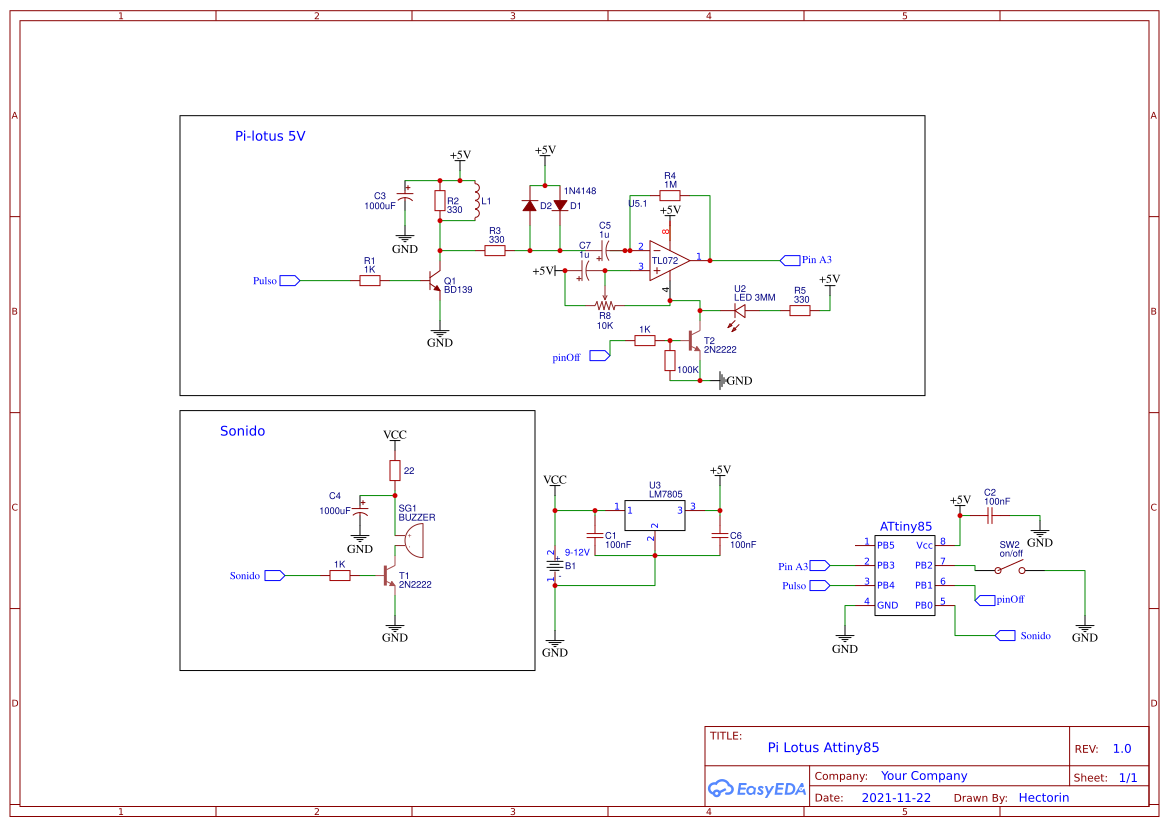The width and height of the screenshot is (1169, 827).
Task: Click the Drawn By name Hectorin
Action: (1043, 797)
